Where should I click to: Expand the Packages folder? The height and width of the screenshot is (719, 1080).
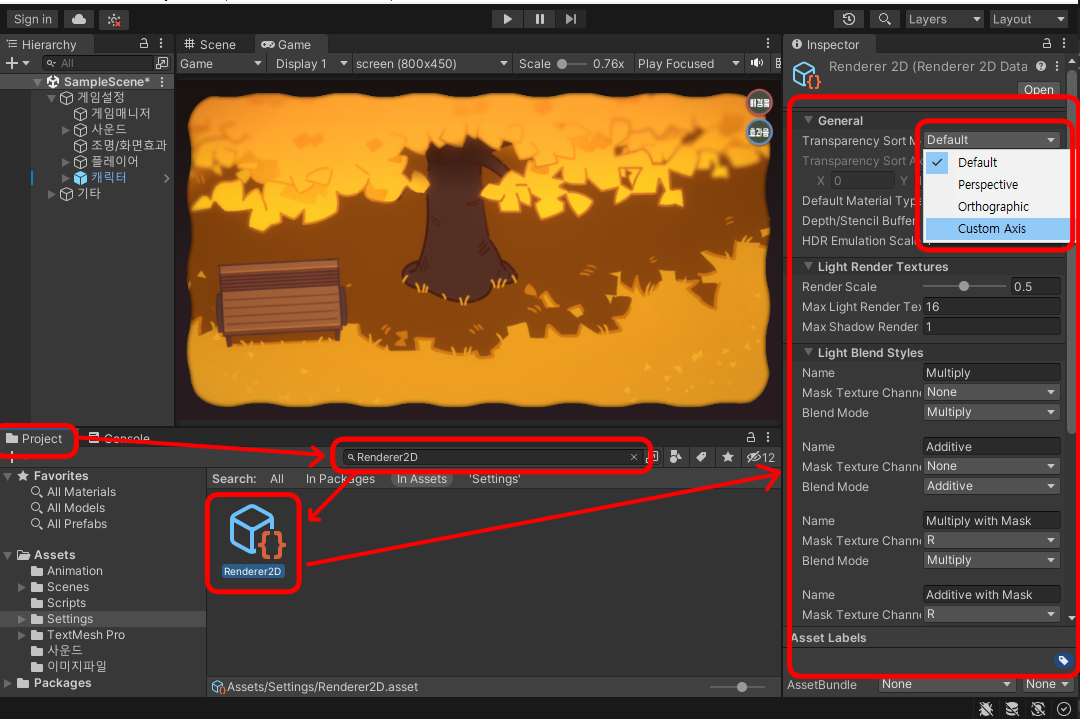tap(8, 683)
